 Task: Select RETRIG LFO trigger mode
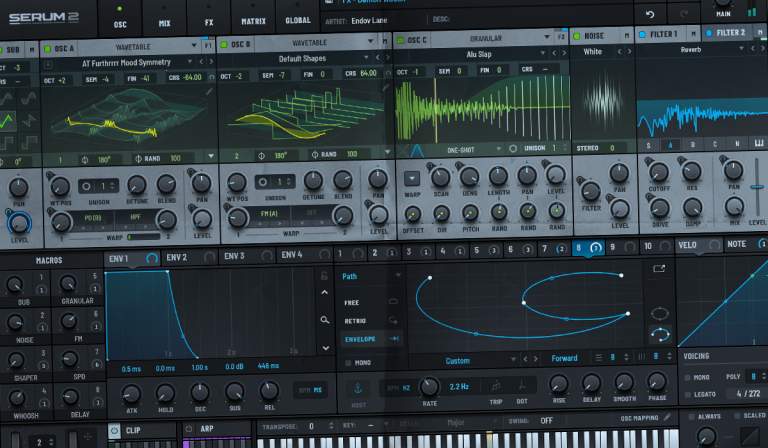click(355, 321)
